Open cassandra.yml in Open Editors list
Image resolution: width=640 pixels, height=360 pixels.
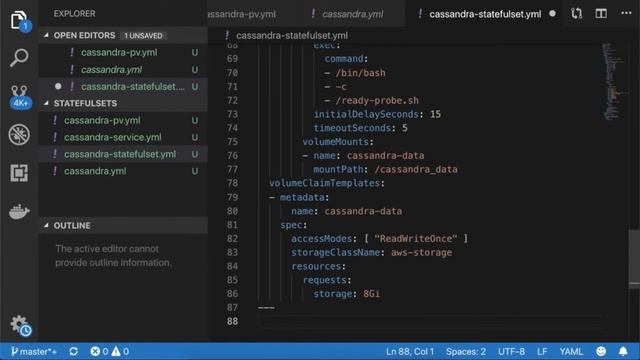123,69
